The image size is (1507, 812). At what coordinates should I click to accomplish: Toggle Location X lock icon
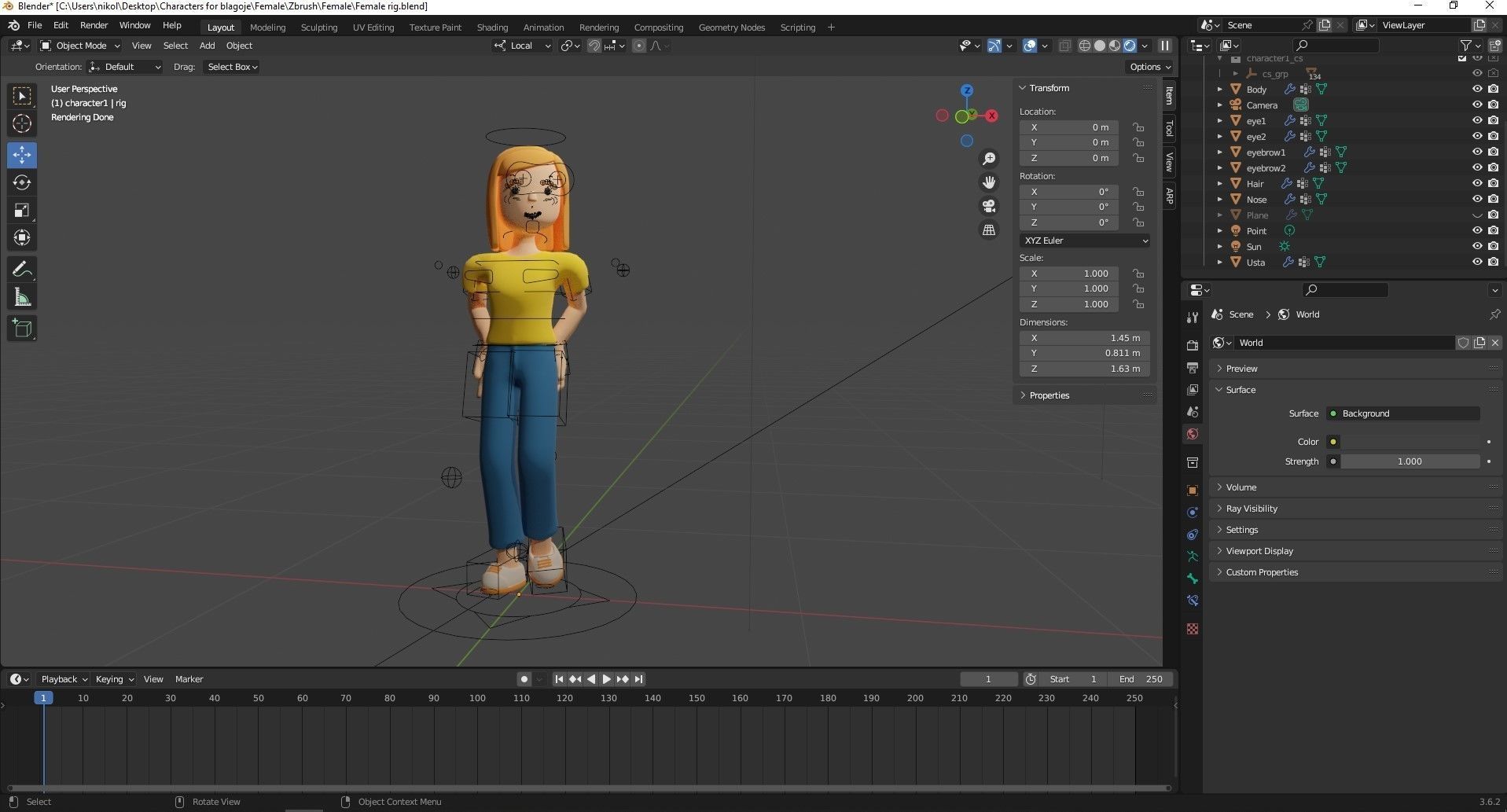1138,127
